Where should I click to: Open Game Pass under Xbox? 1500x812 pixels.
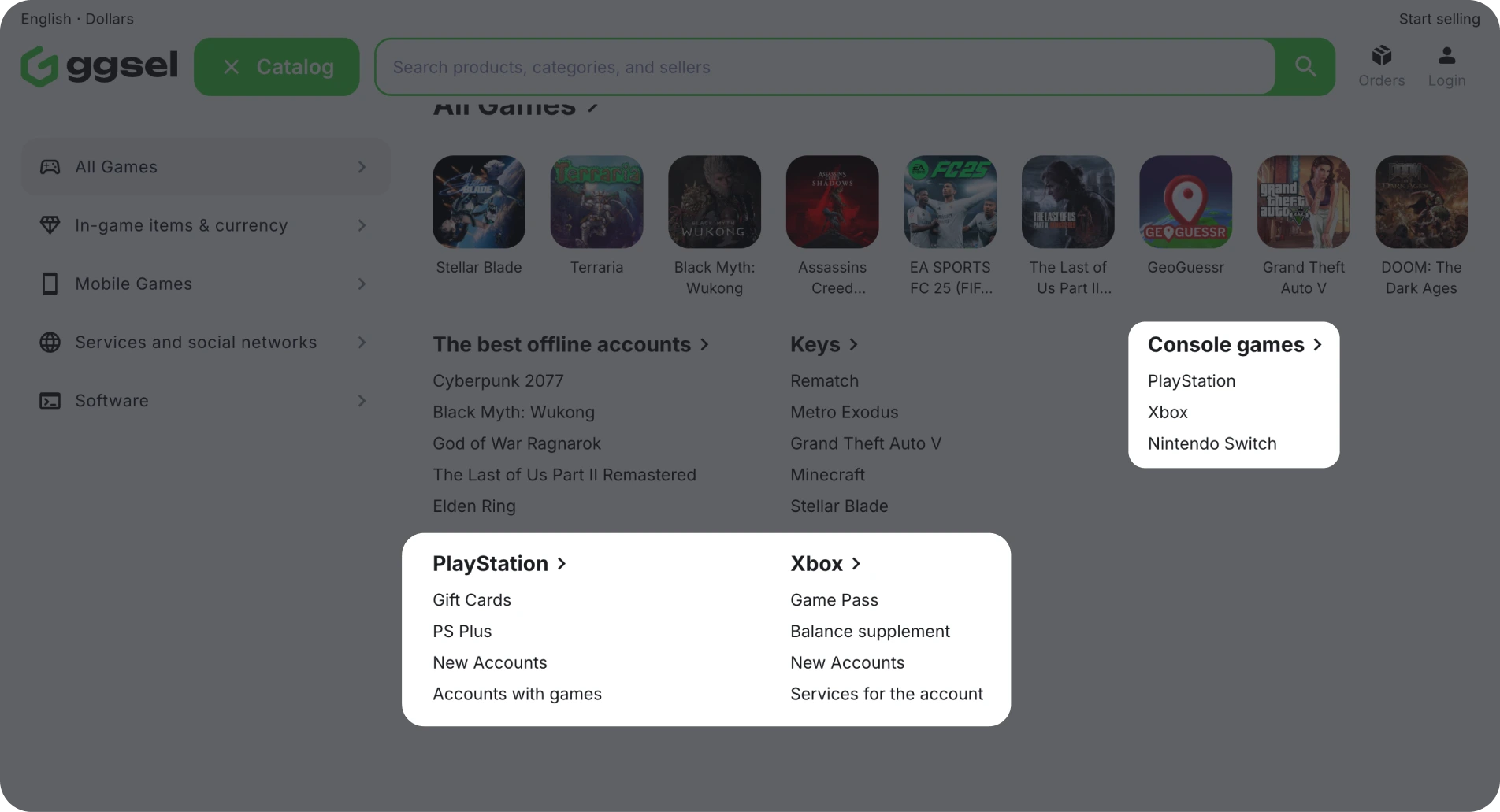click(834, 600)
